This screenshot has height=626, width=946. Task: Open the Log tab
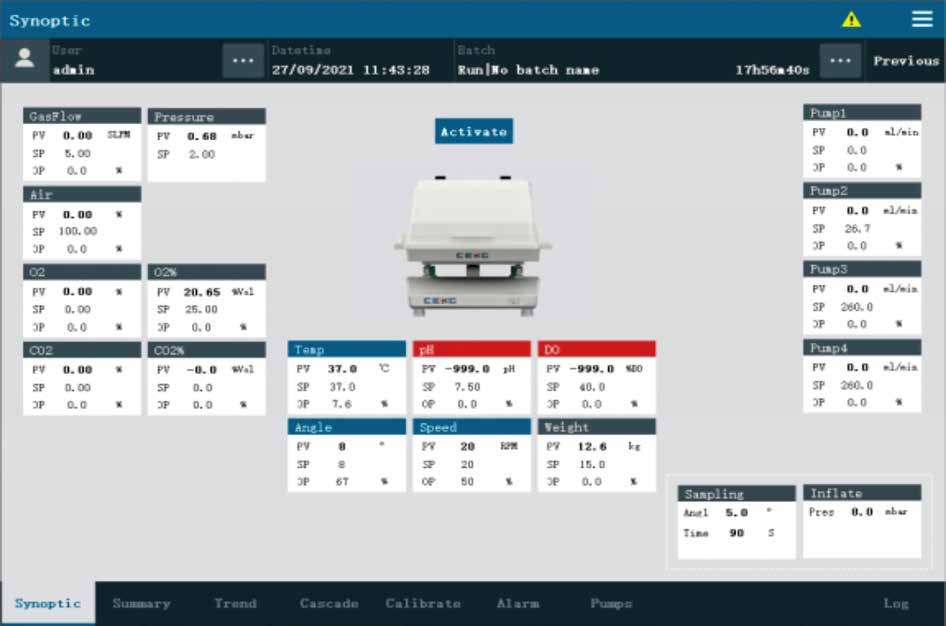(x=896, y=603)
